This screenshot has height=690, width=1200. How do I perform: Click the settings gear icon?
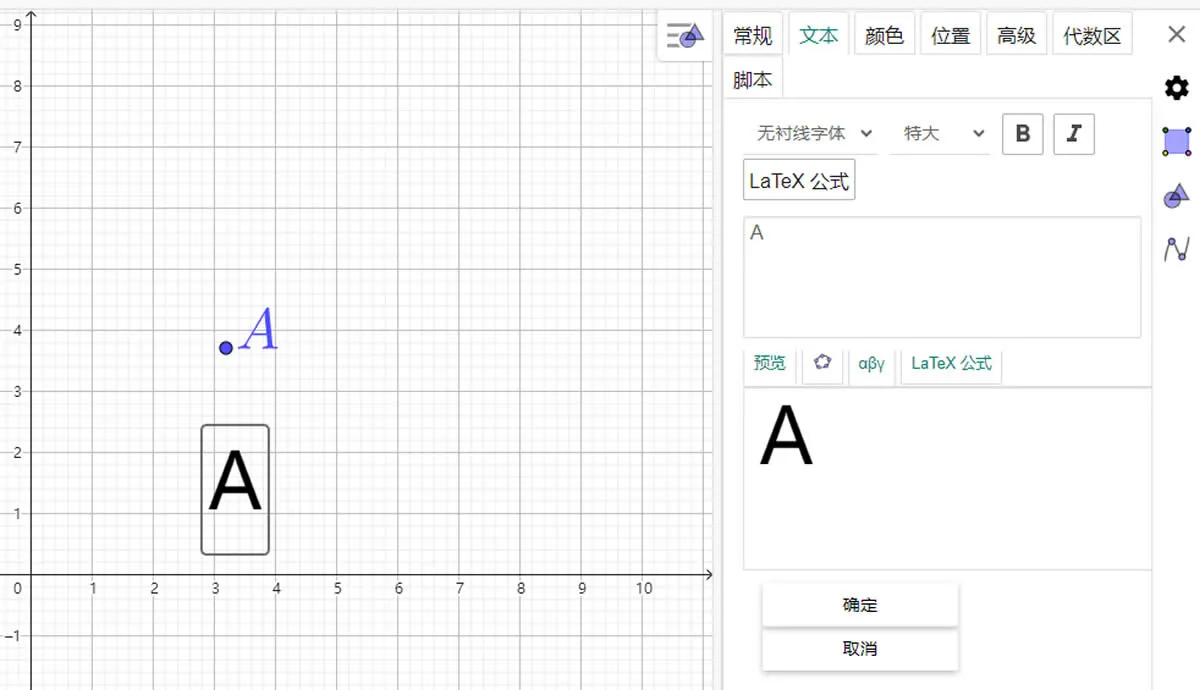(1177, 88)
